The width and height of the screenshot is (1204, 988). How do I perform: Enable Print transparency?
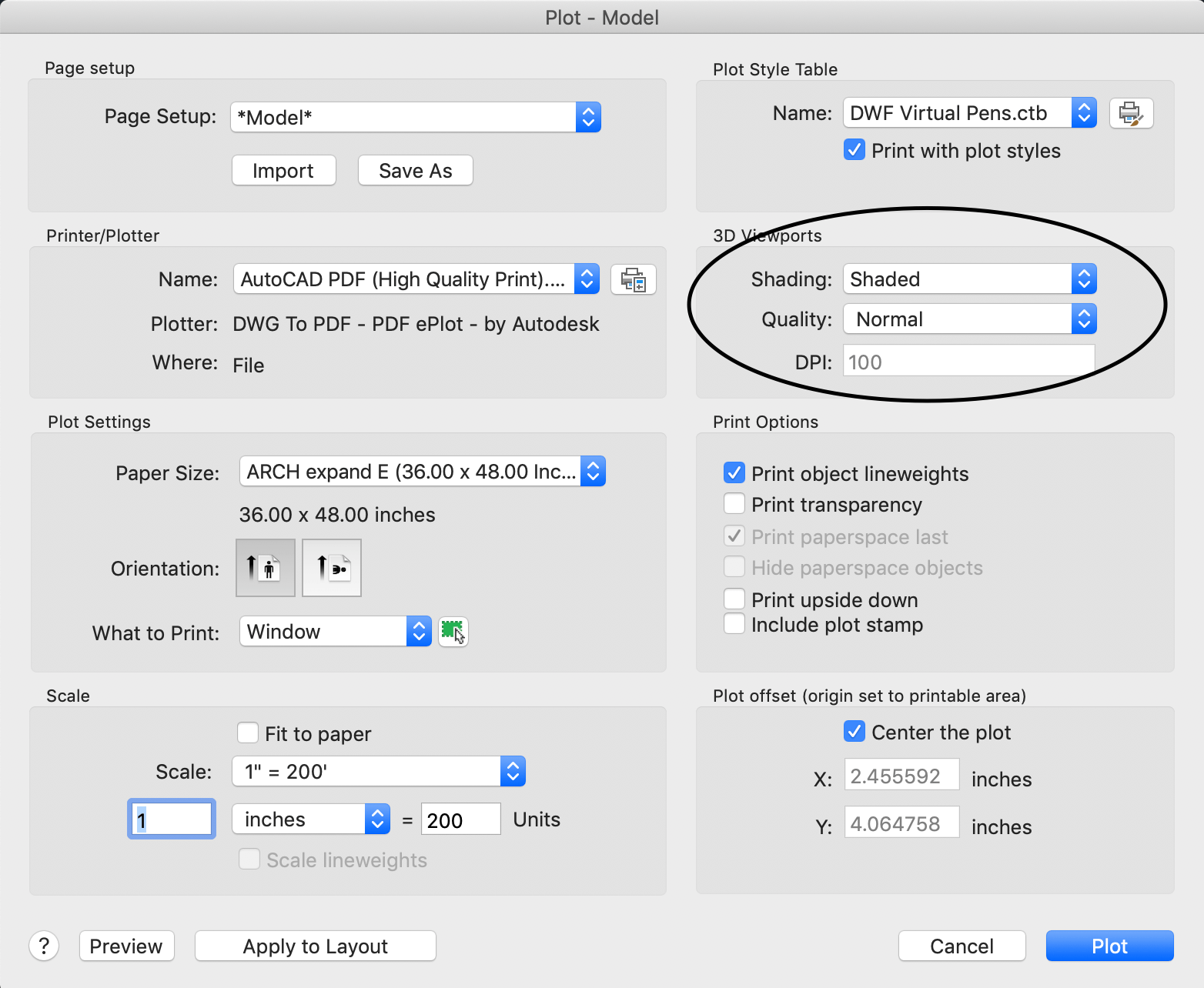pos(734,504)
